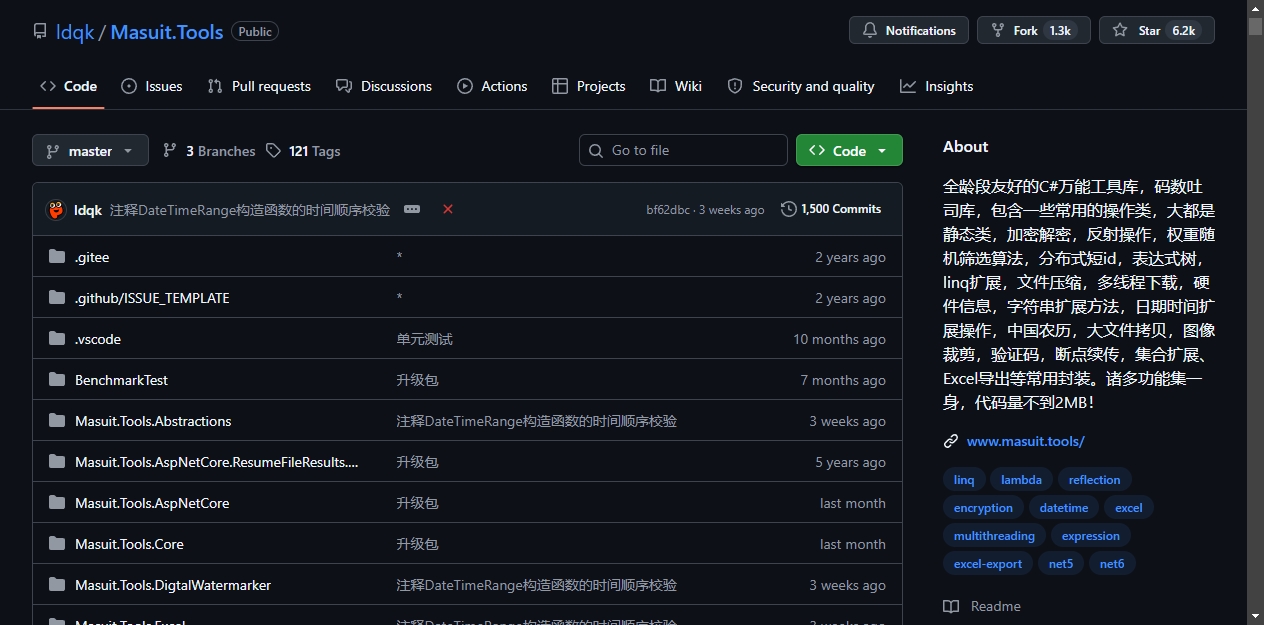Click the magnifier icon in Go to file
The image size is (1264, 625).
tap(597, 150)
